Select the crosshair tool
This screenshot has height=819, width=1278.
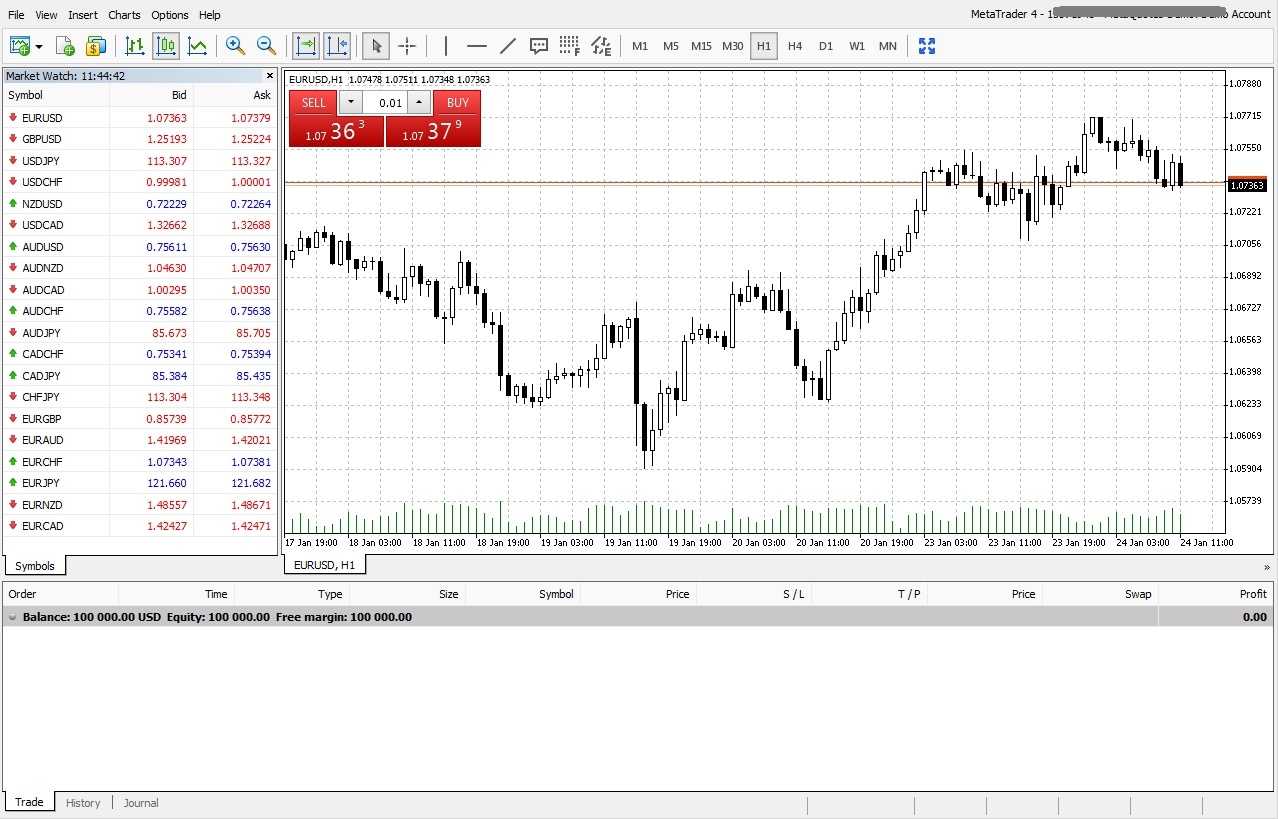407,46
